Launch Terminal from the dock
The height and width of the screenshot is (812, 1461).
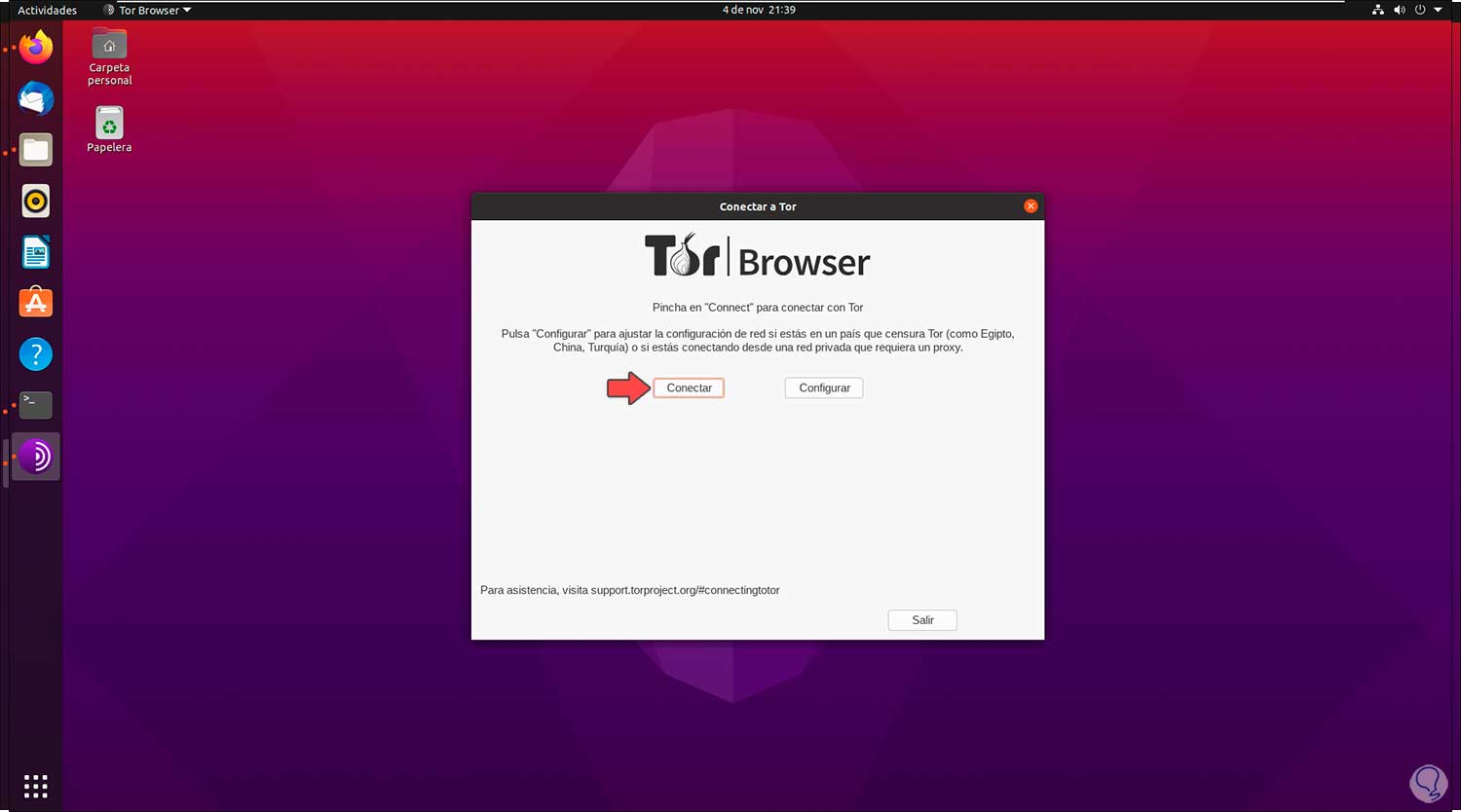(36, 405)
